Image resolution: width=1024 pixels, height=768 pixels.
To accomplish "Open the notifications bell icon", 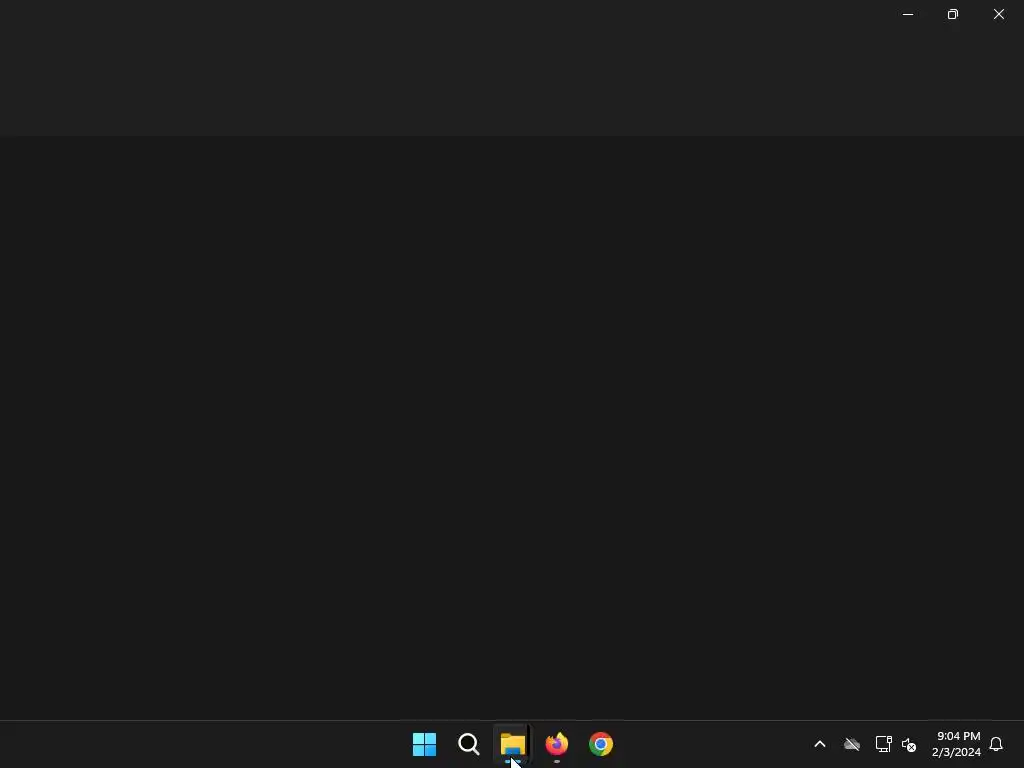I will [996, 744].
